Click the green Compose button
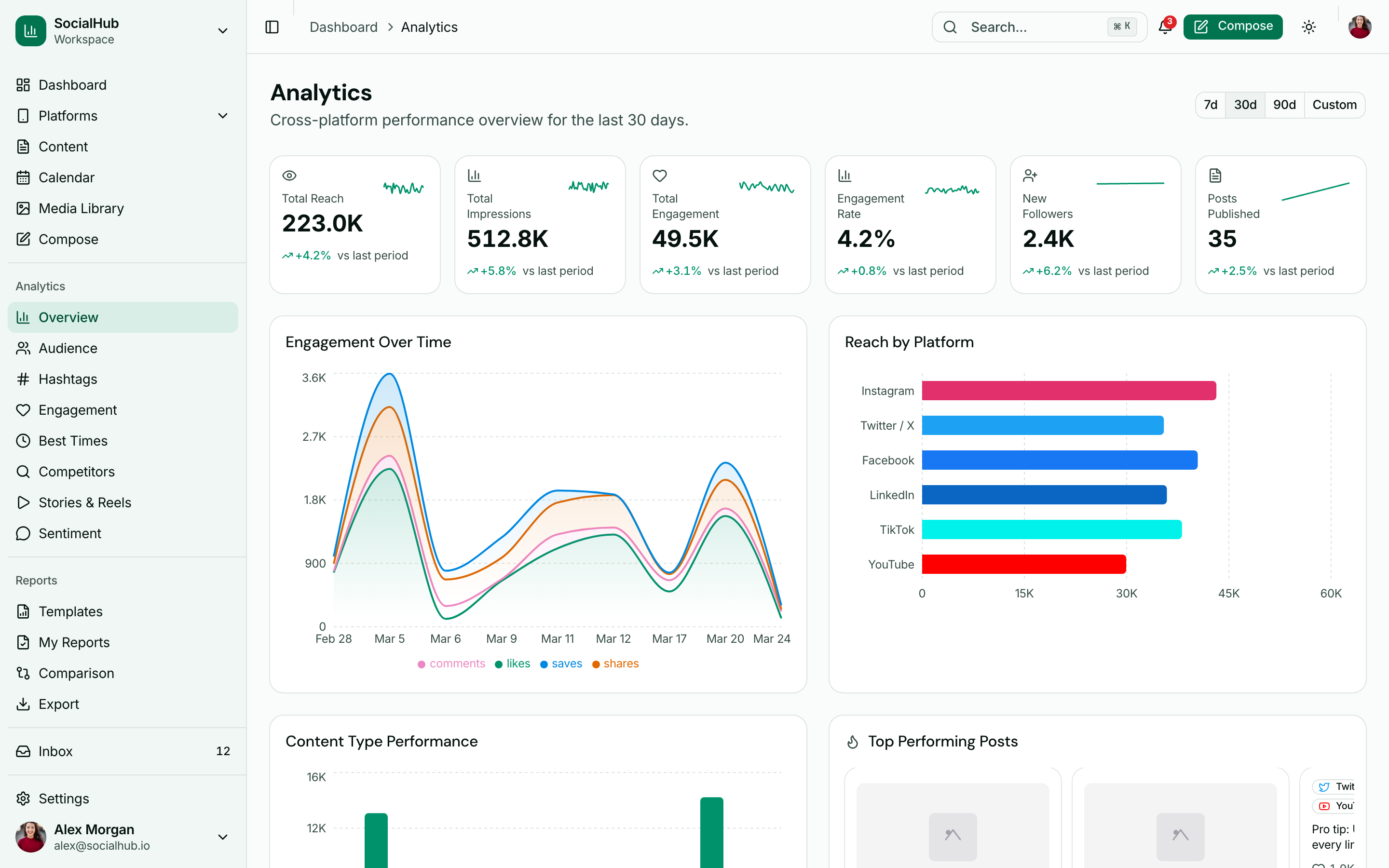 (1232, 26)
